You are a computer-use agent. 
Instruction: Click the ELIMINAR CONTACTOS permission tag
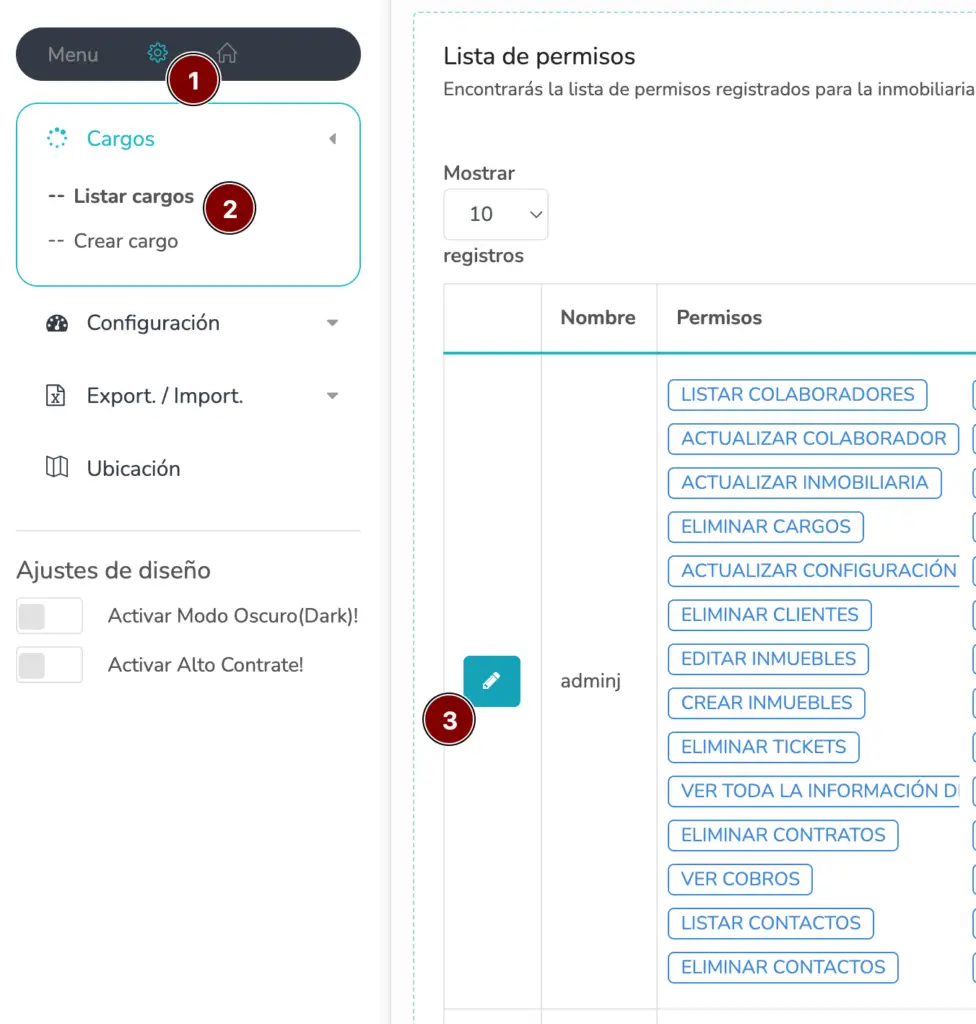coord(783,967)
